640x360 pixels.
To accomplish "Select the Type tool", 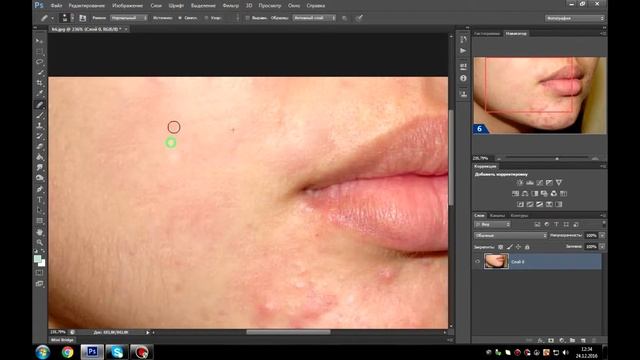I will coord(39,200).
